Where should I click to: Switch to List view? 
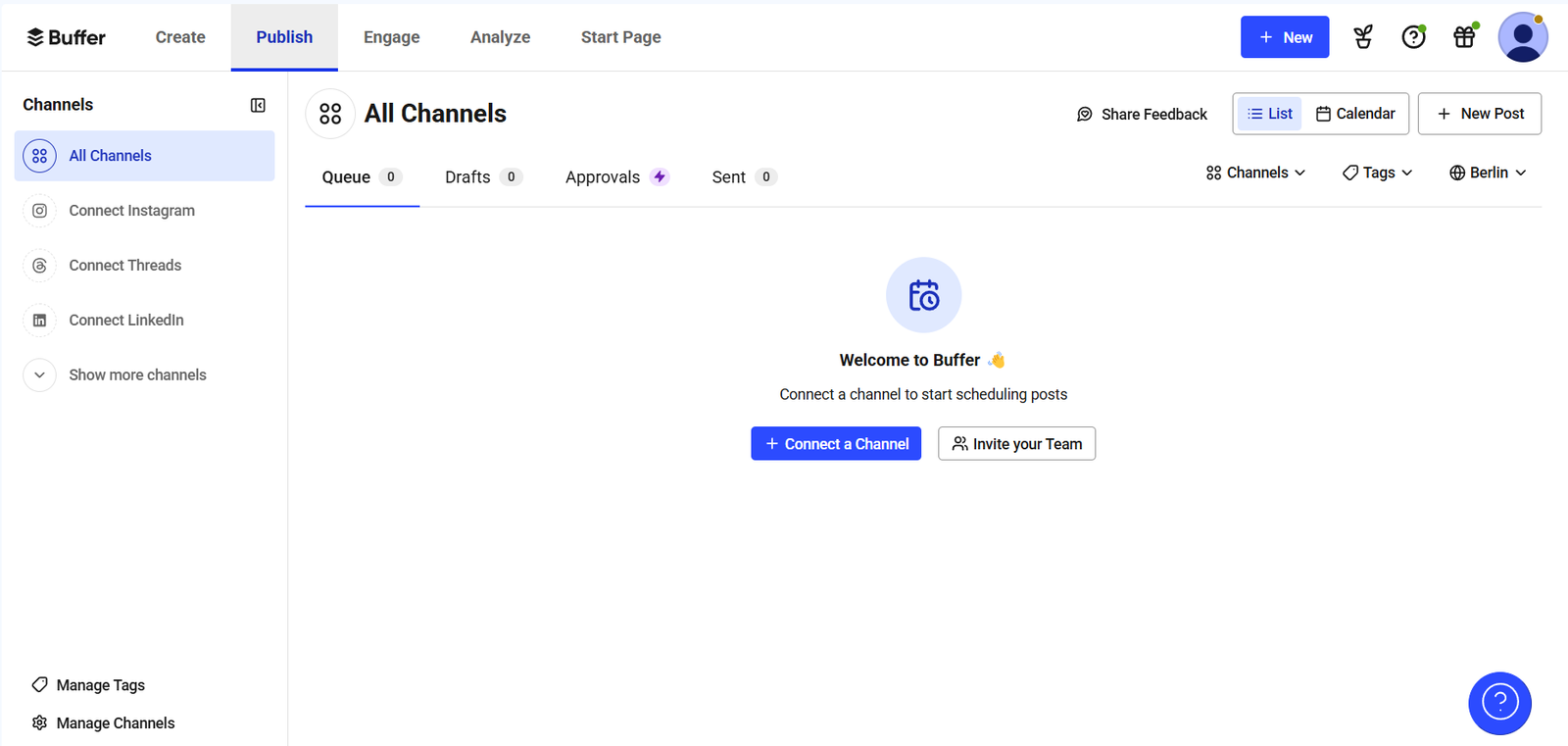click(1269, 114)
